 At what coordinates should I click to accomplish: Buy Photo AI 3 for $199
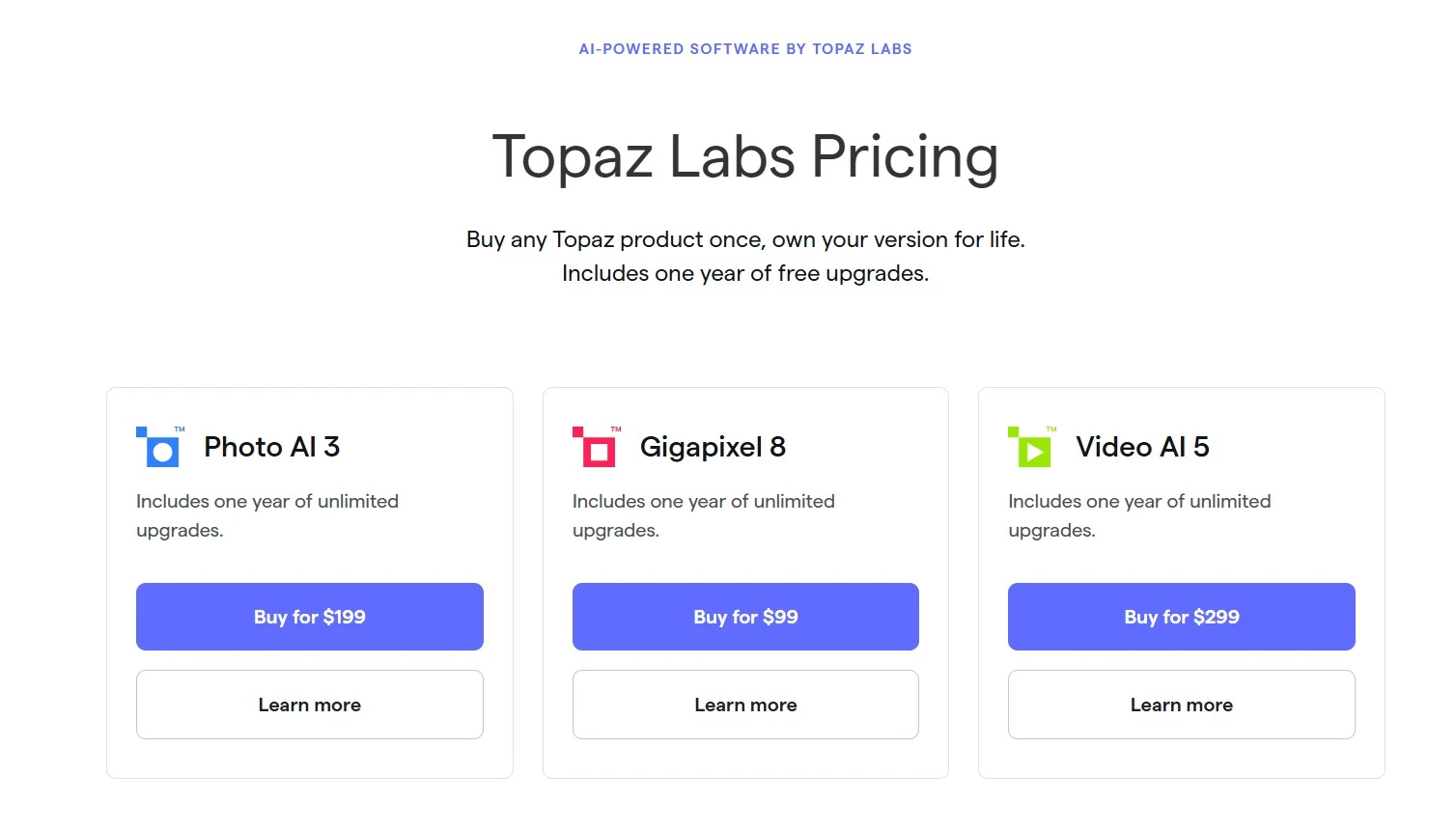coord(310,617)
